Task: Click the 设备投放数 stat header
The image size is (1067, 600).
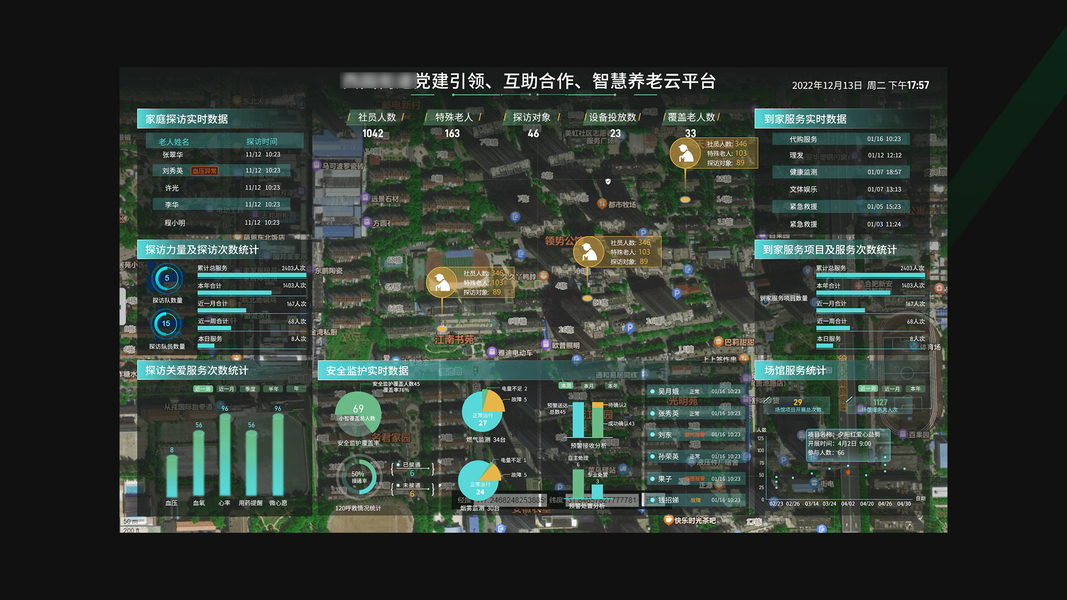Action: pos(612,117)
